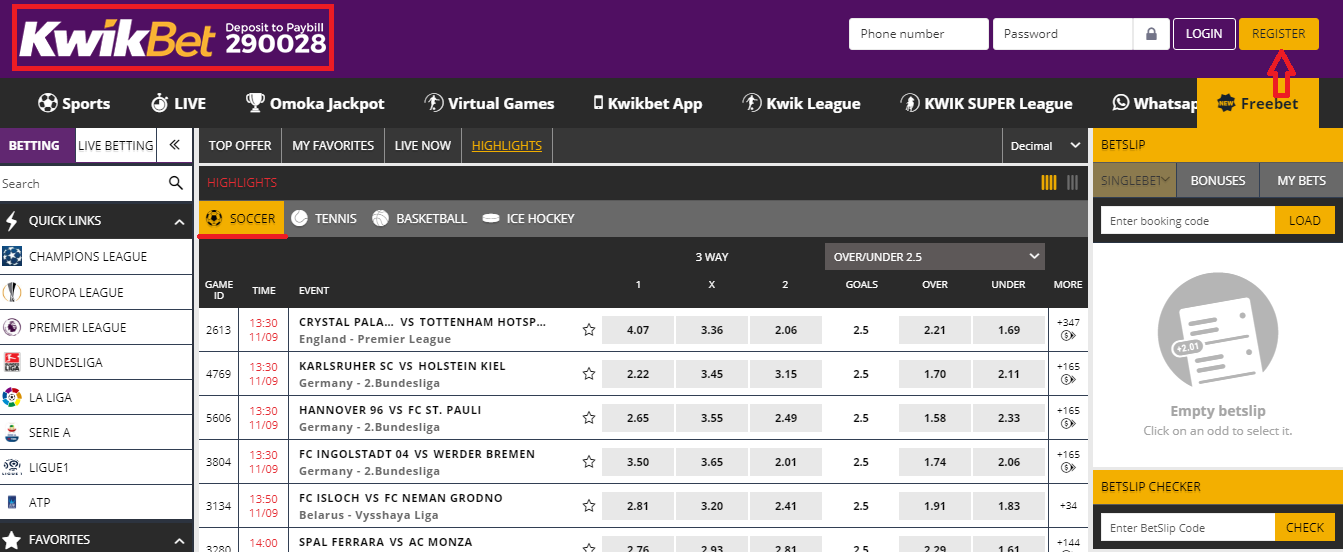Click the Europa League icon
Screen dimensions: 1343x552
click(x=12, y=292)
